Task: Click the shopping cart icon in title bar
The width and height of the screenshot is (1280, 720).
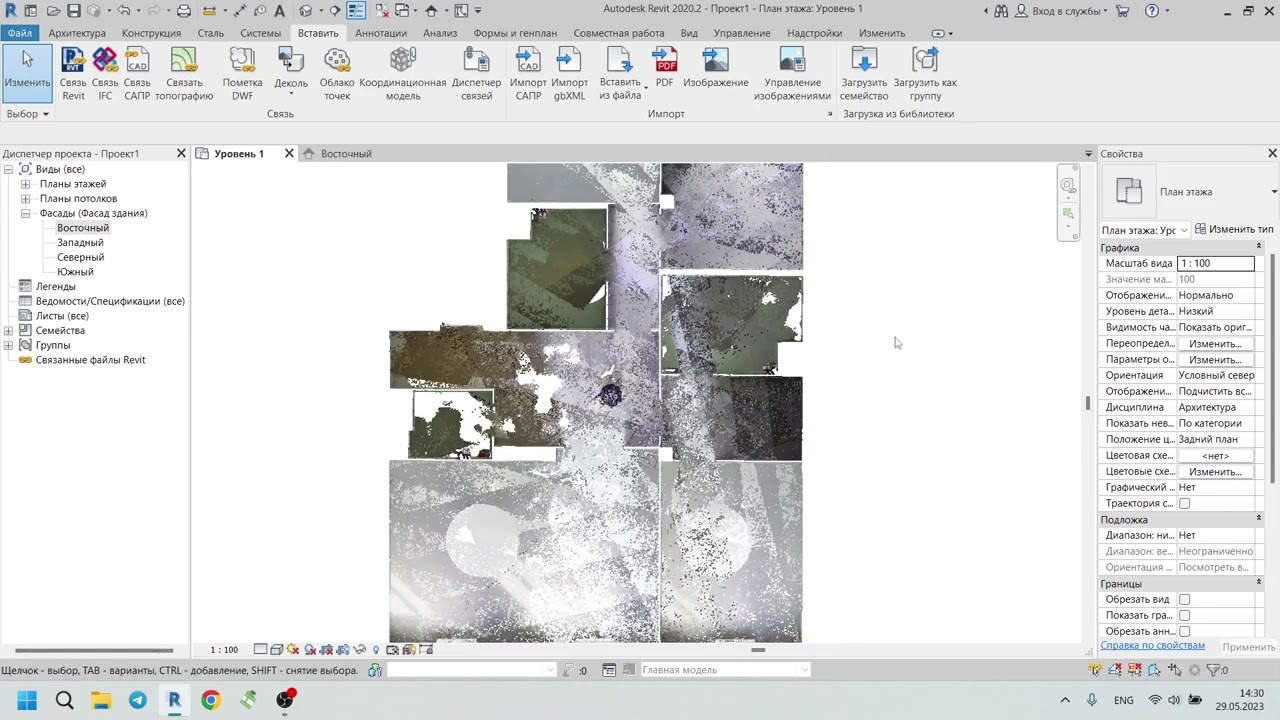Action: click(1123, 11)
